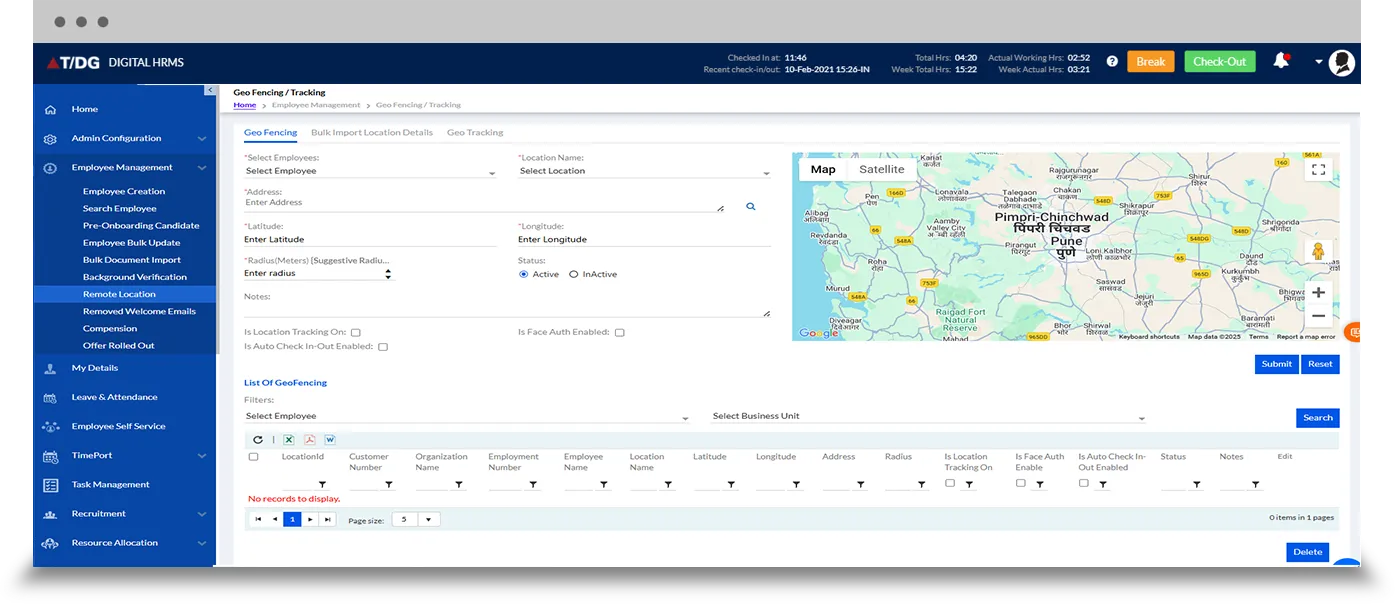Open the Select Employees dropdown in form
Viewport: 1395px width, 604px height.
[x=369, y=171]
